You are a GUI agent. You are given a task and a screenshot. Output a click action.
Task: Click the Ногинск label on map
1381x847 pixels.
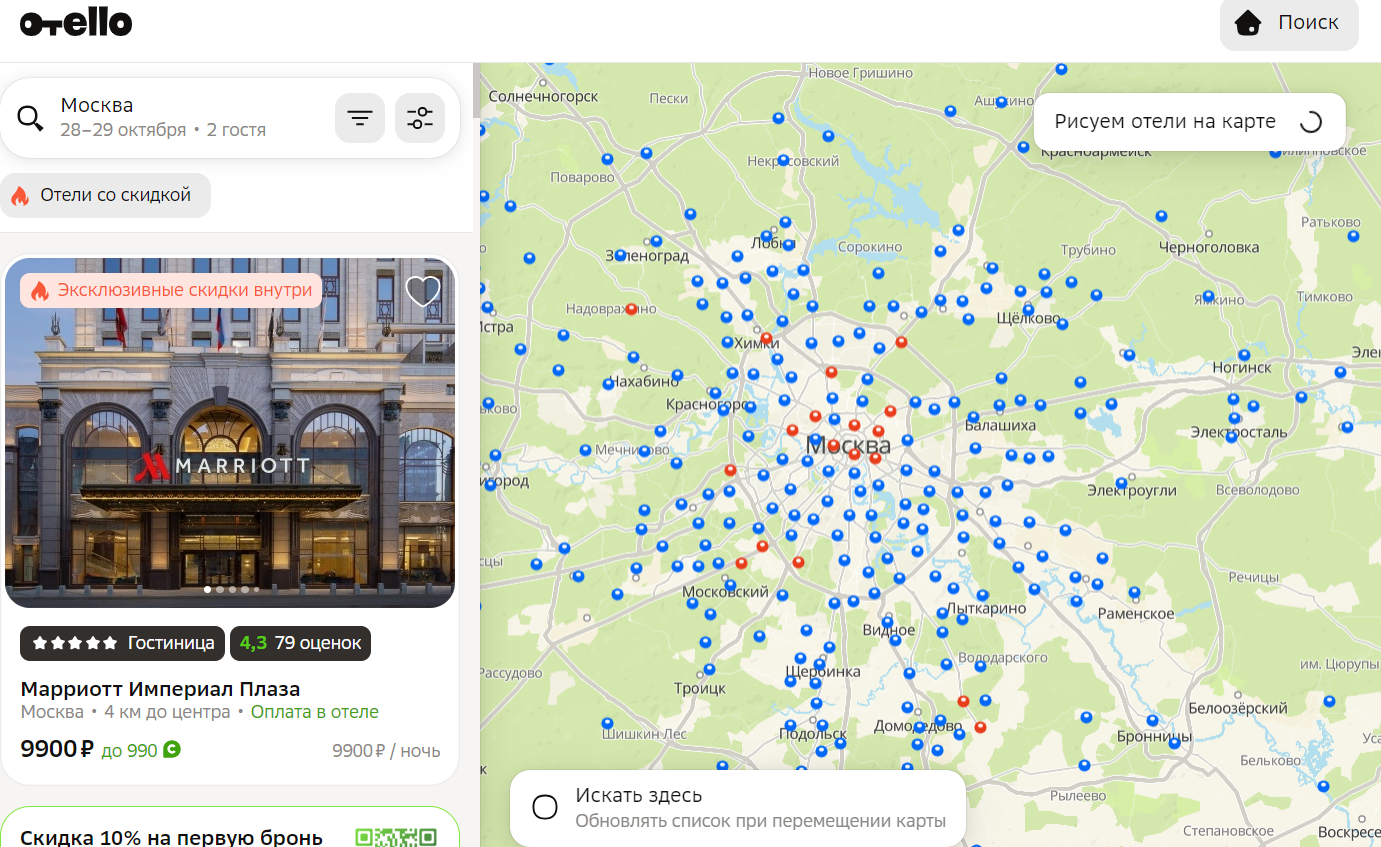pos(1243,367)
